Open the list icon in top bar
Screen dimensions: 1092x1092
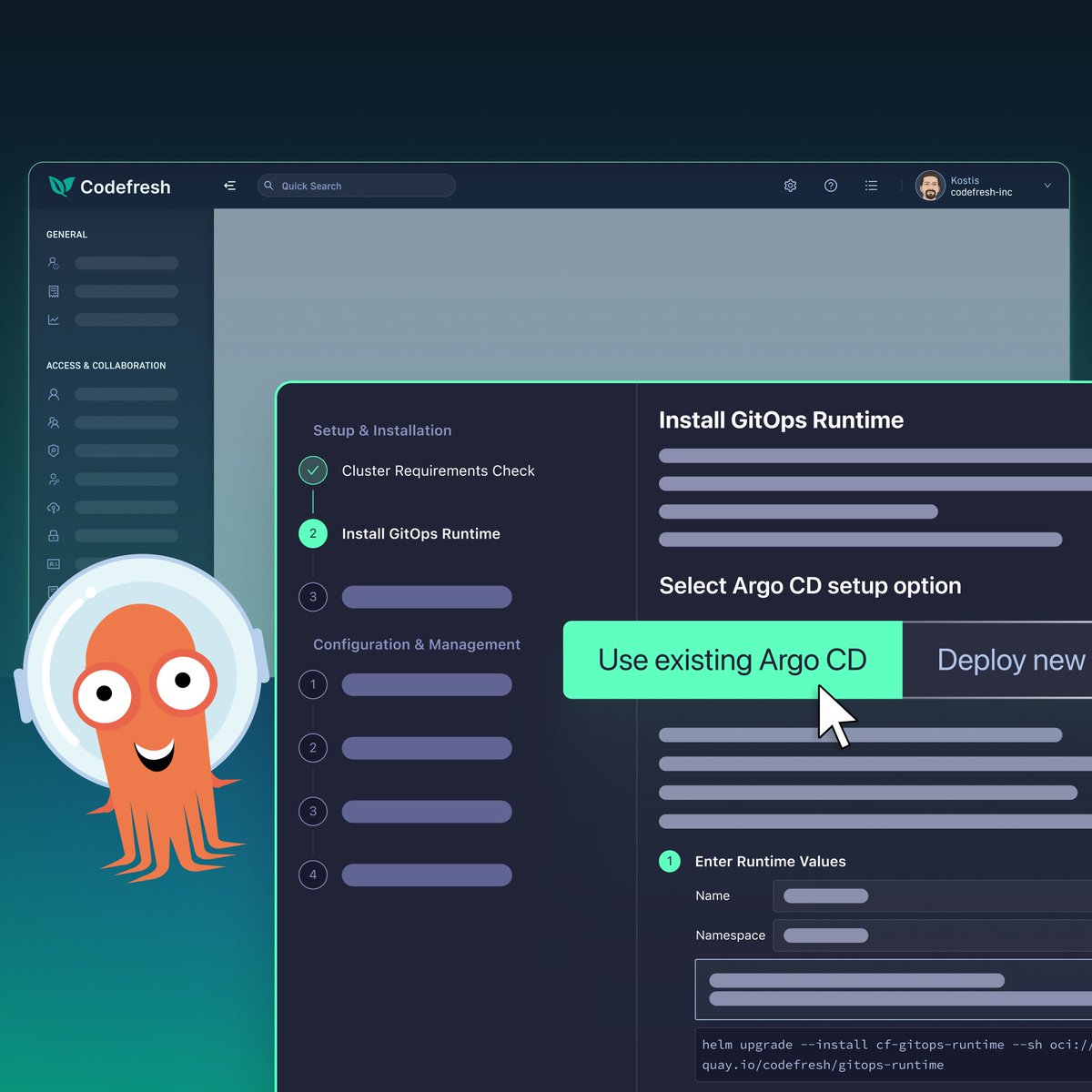871,186
